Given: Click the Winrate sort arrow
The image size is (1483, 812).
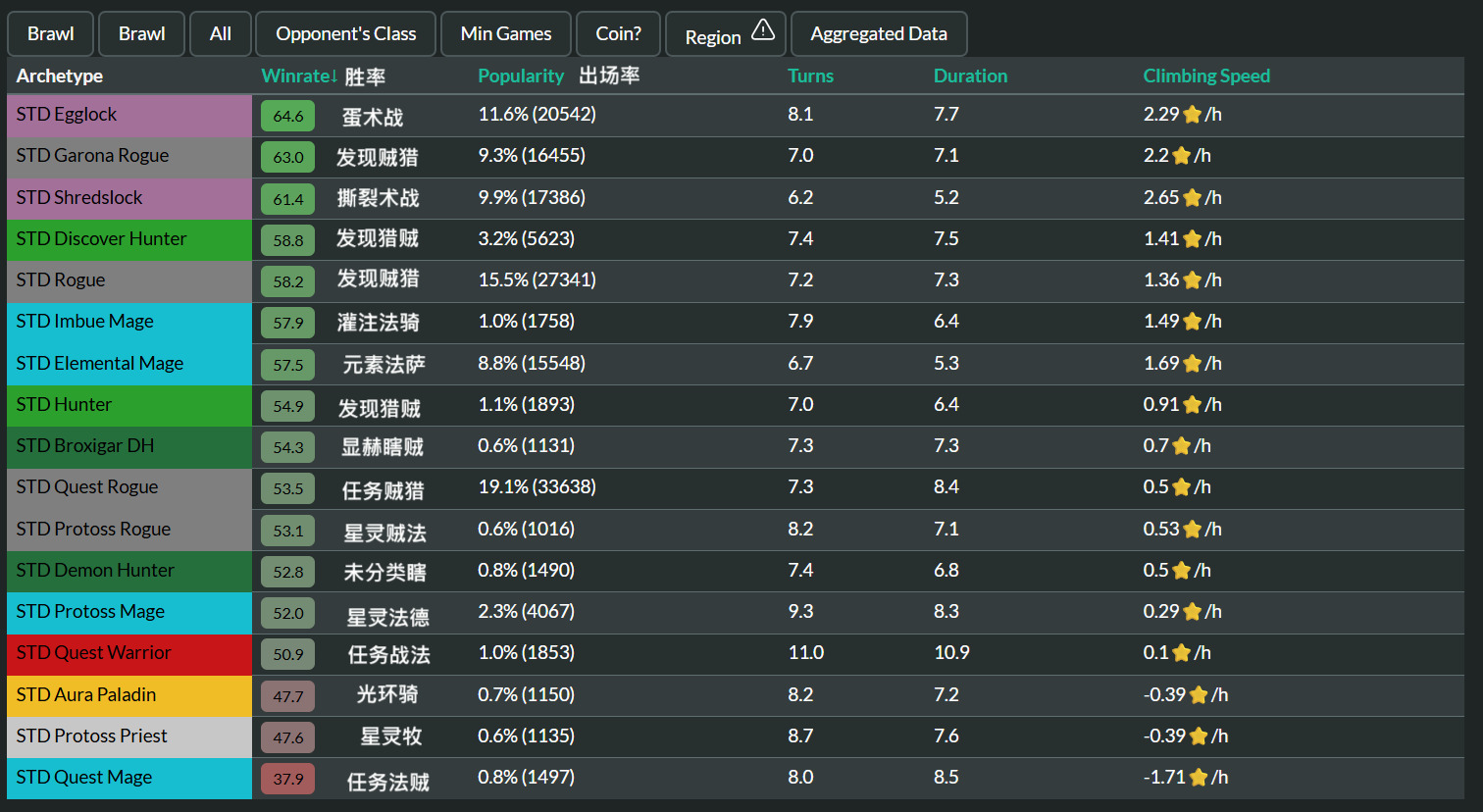Looking at the screenshot, I should [333, 76].
